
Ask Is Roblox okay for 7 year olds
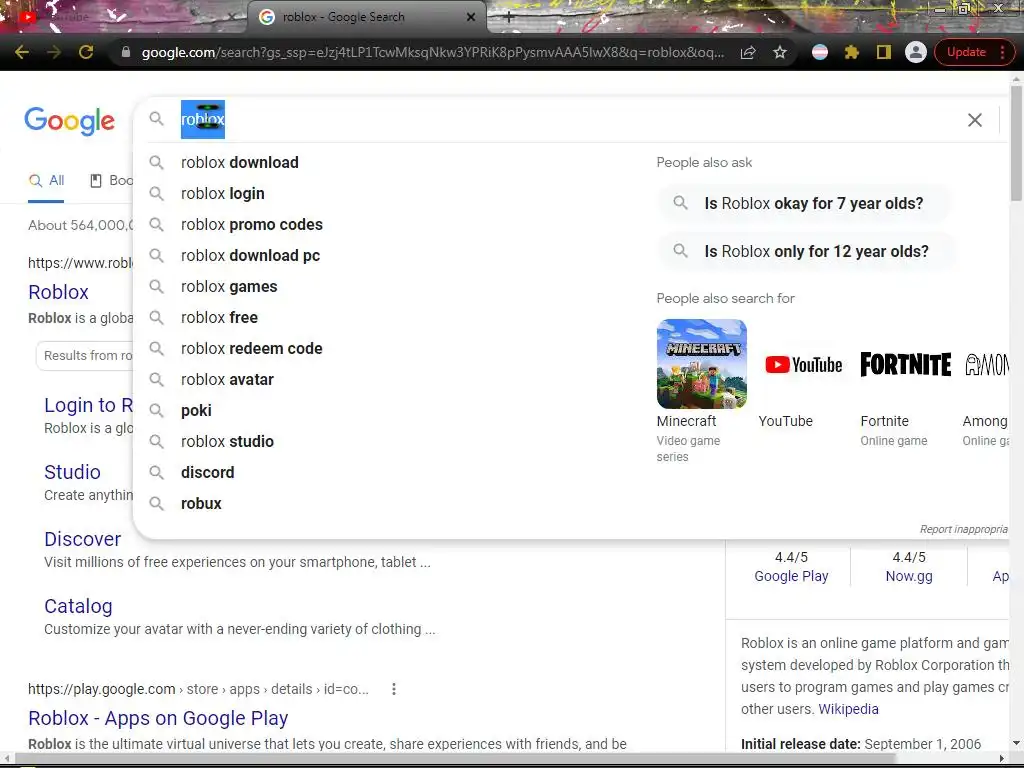pos(804,204)
